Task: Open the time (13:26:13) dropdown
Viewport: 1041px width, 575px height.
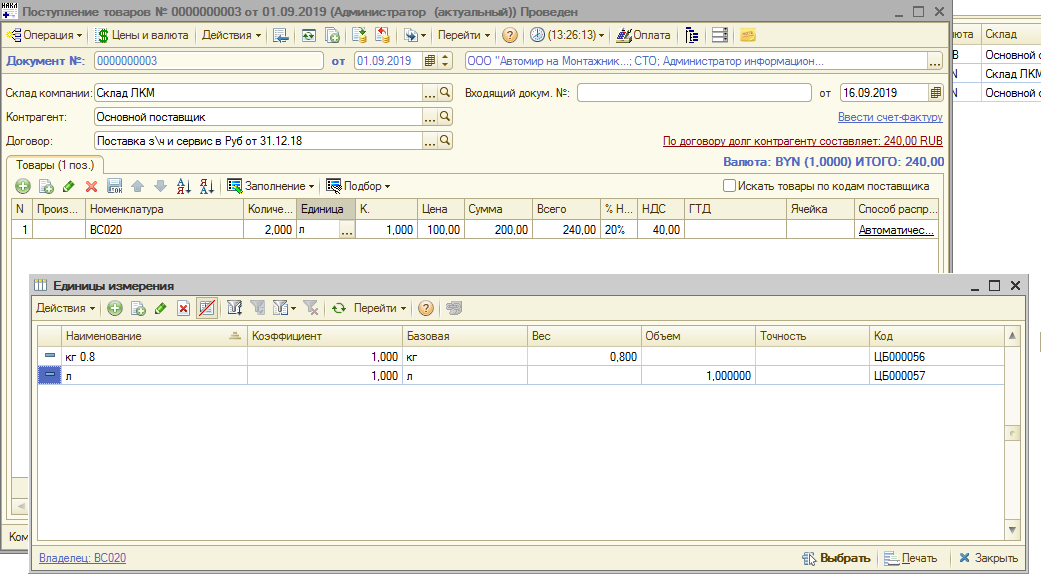Action: coord(568,35)
